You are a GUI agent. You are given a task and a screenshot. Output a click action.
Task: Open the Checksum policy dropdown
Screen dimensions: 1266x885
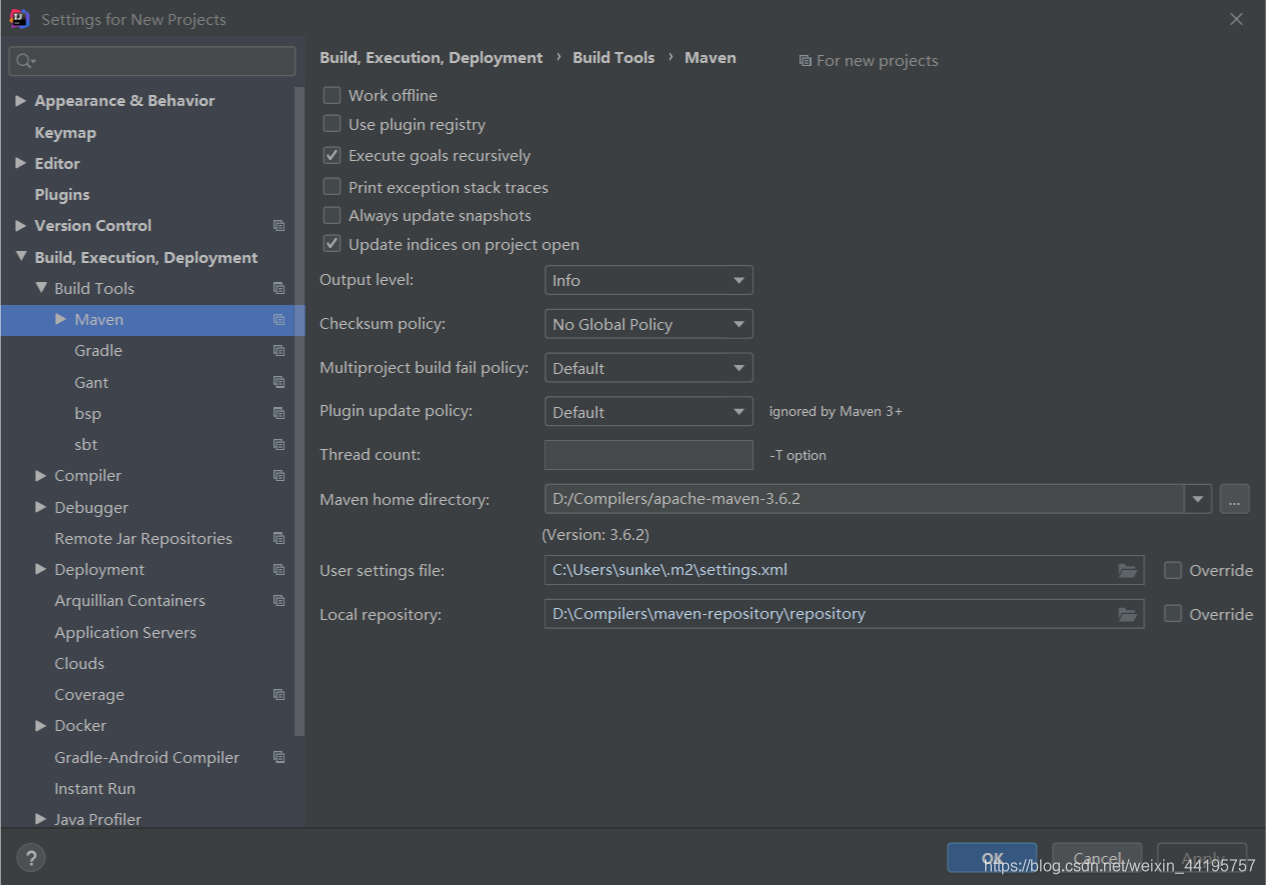[648, 324]
